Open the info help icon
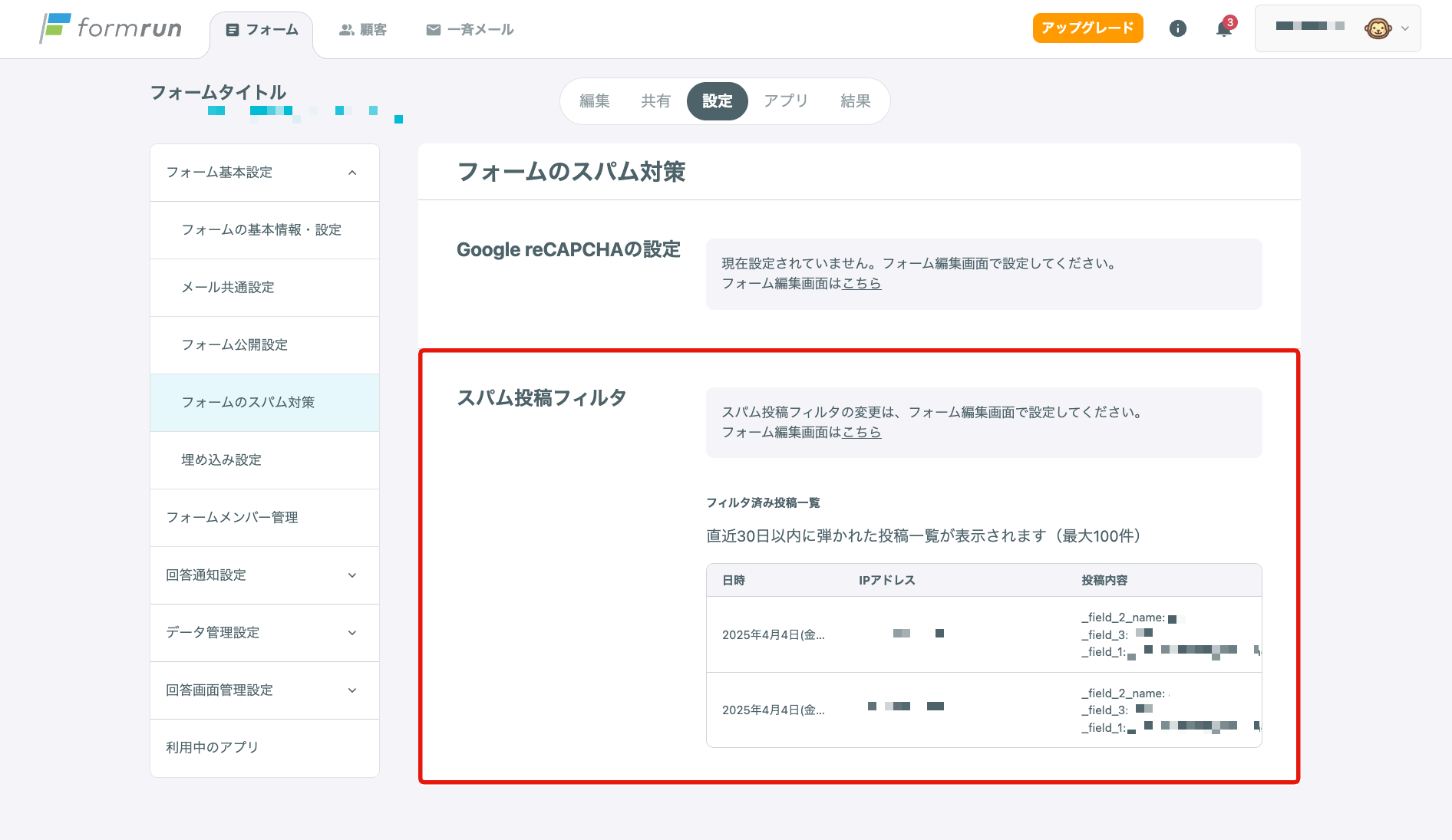This screenshot has height=840, width=1452. [1177, 28]
